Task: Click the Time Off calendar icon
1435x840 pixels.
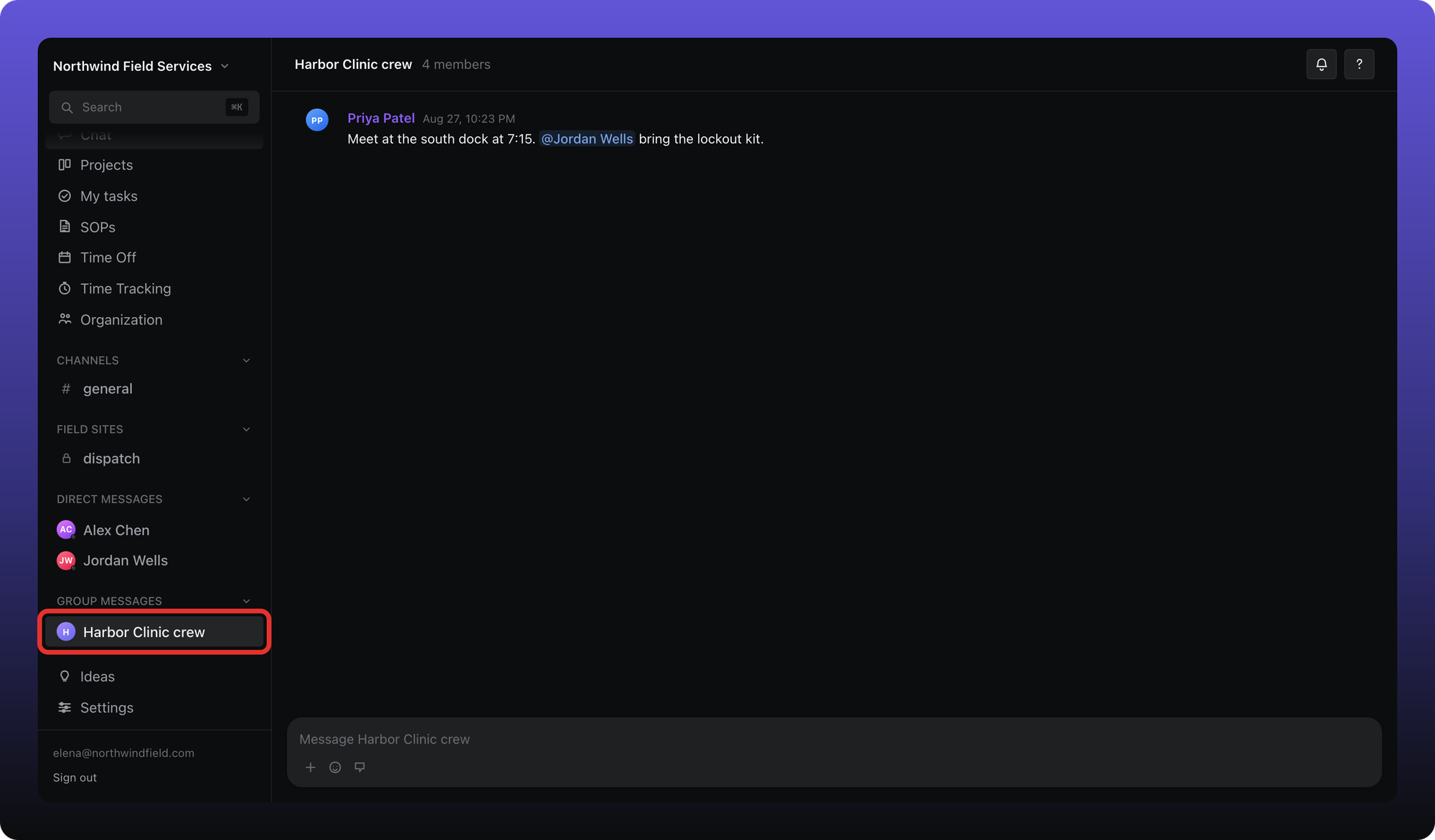Action: pyautogui.click(x=65, y=258)
